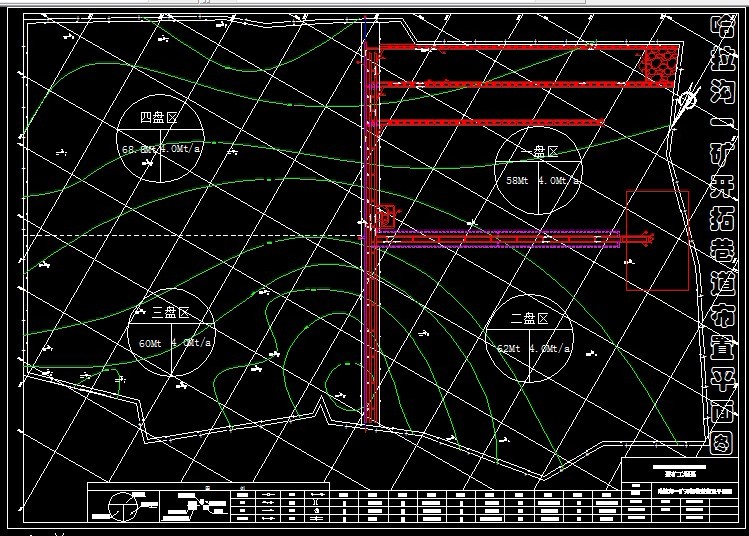749x536 pixels.
Task: Click 4.0Mt/a in the 三盘区 circle
Action: [191, 343]
